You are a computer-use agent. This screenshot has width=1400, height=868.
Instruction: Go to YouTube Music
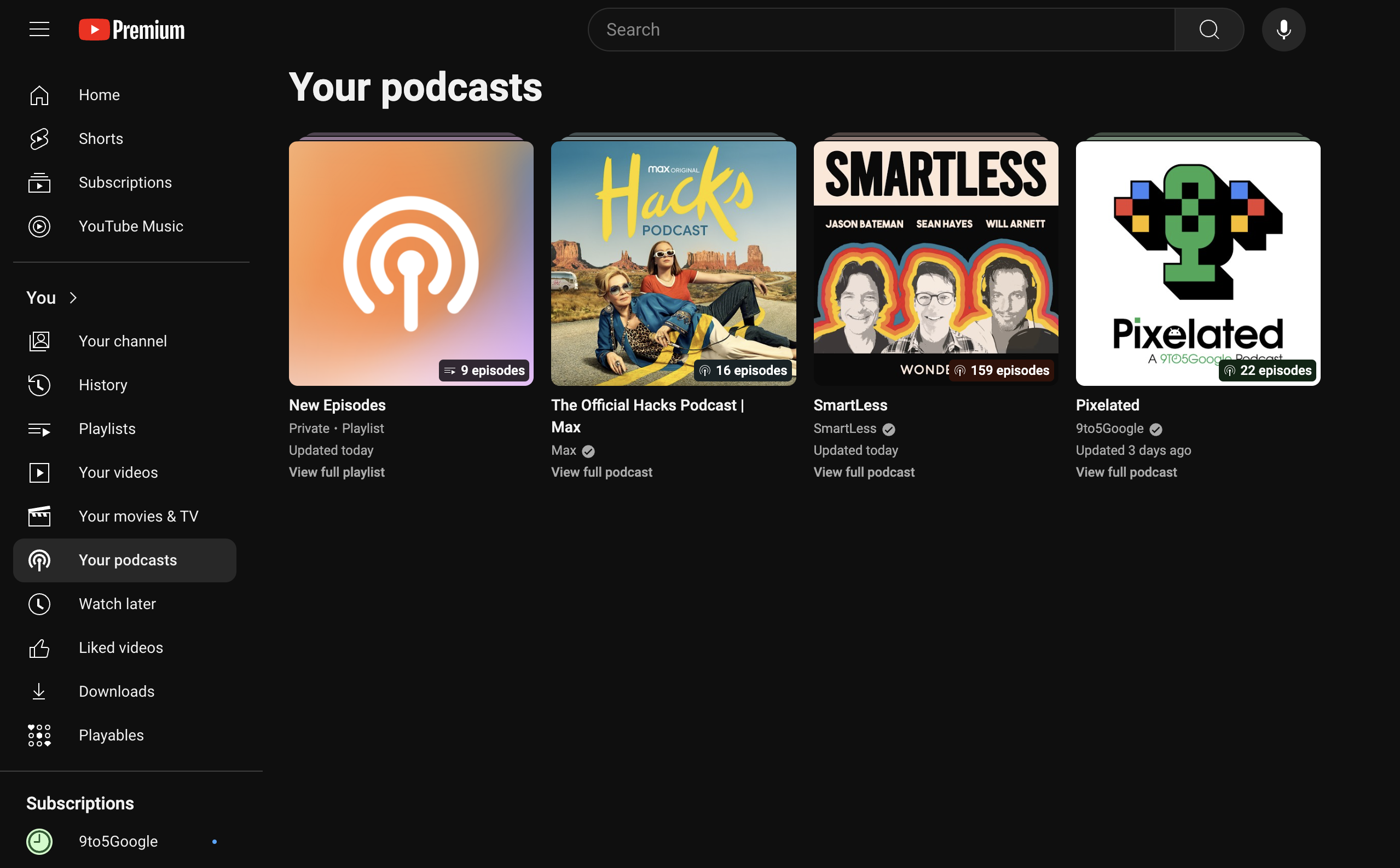point(130,226)
